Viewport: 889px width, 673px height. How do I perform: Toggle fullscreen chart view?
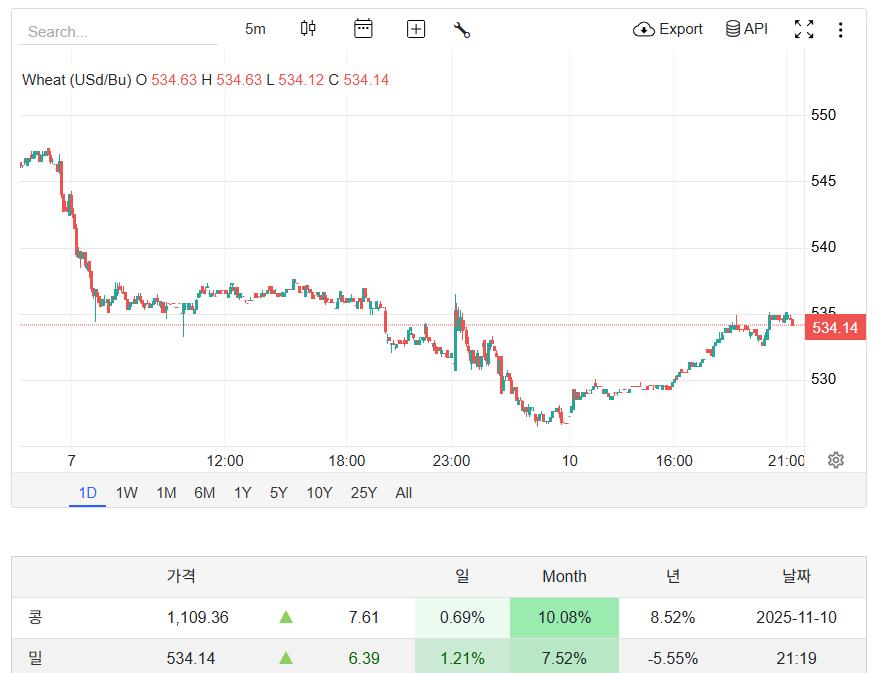point(804,29)
